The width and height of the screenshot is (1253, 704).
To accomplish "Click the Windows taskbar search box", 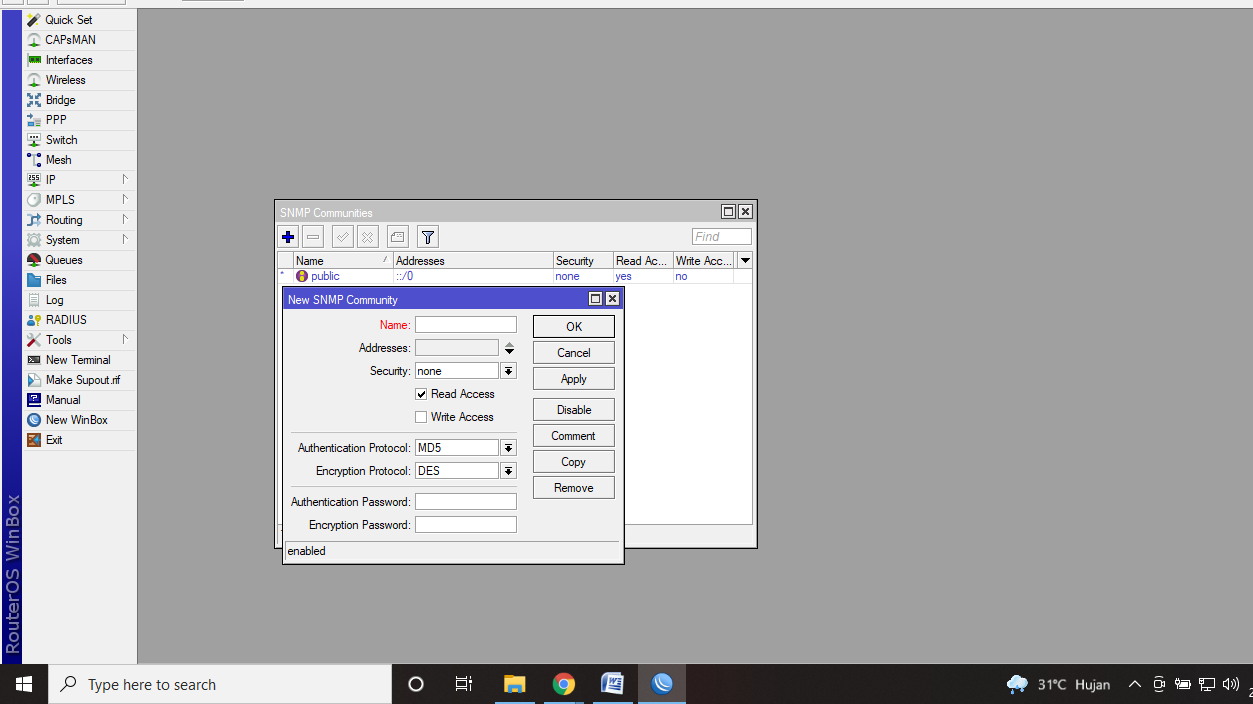I will click(x=220, y=684).
